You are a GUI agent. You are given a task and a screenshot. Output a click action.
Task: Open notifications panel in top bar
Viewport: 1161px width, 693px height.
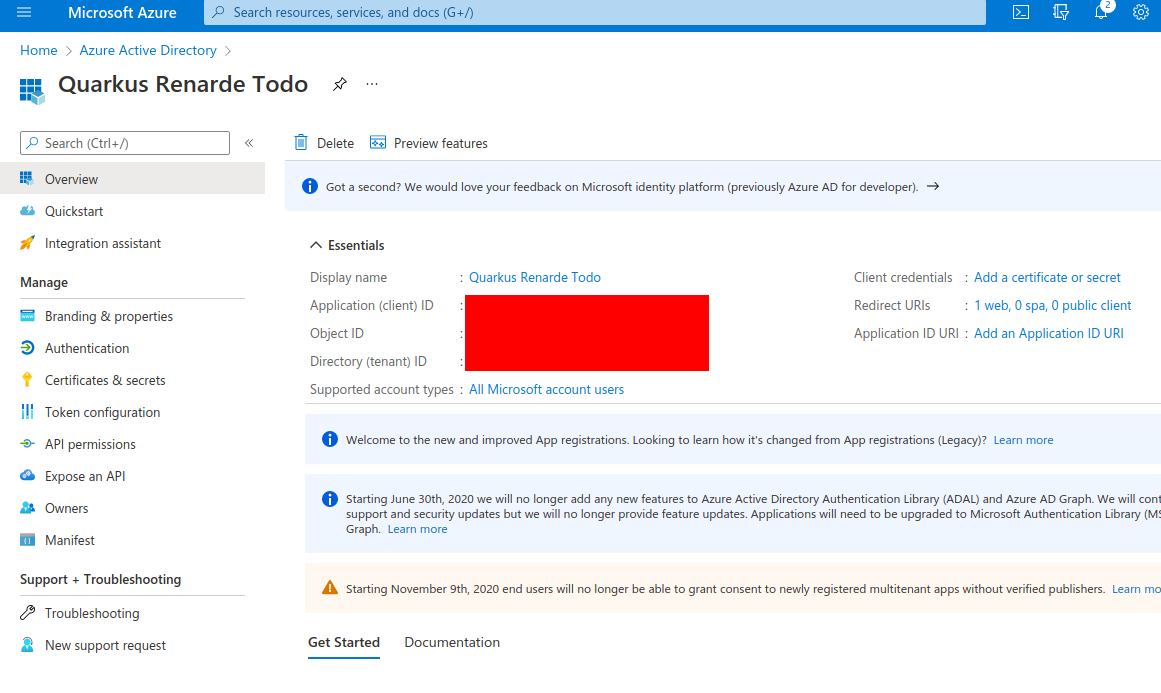[x=1100, y=13]
